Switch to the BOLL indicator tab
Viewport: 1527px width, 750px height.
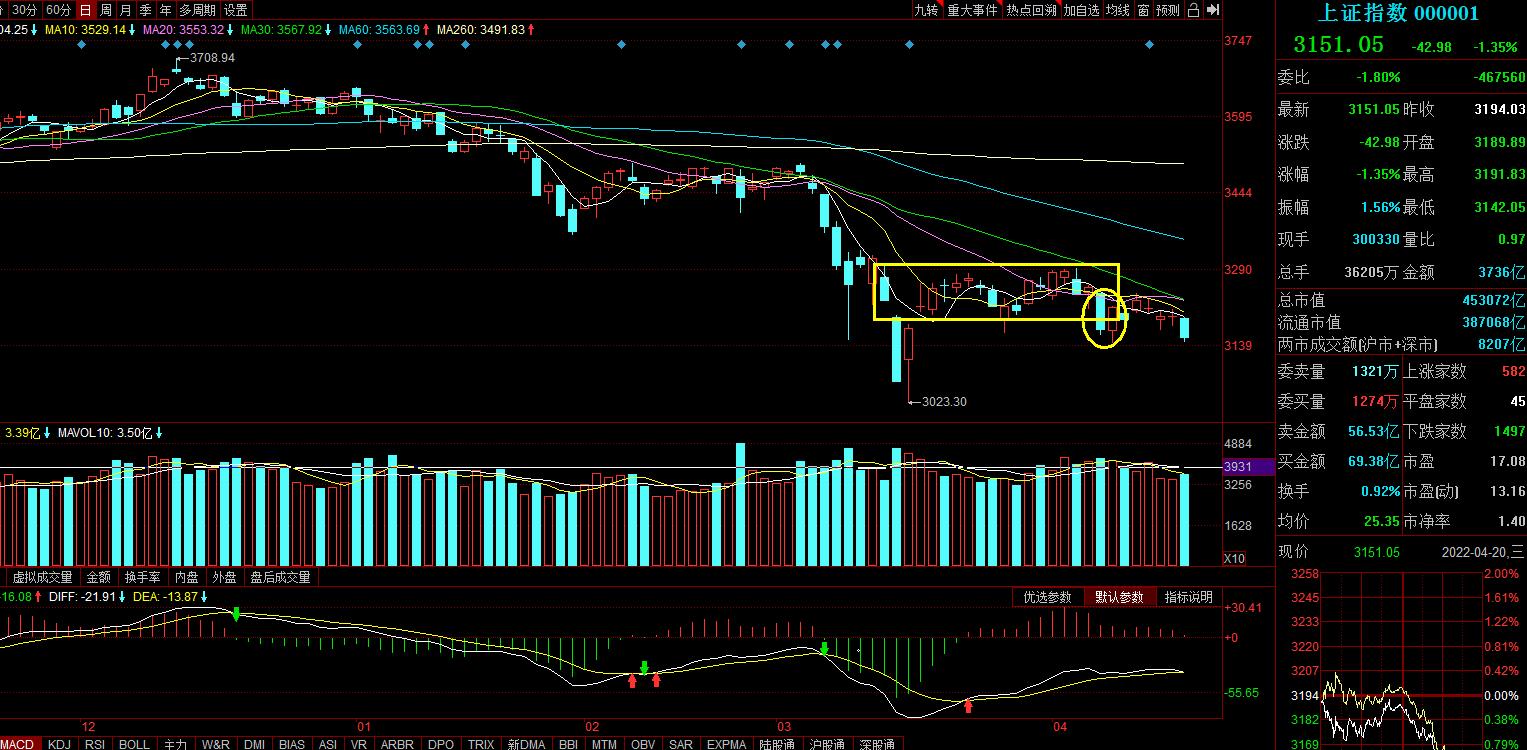tap(134, 744)
